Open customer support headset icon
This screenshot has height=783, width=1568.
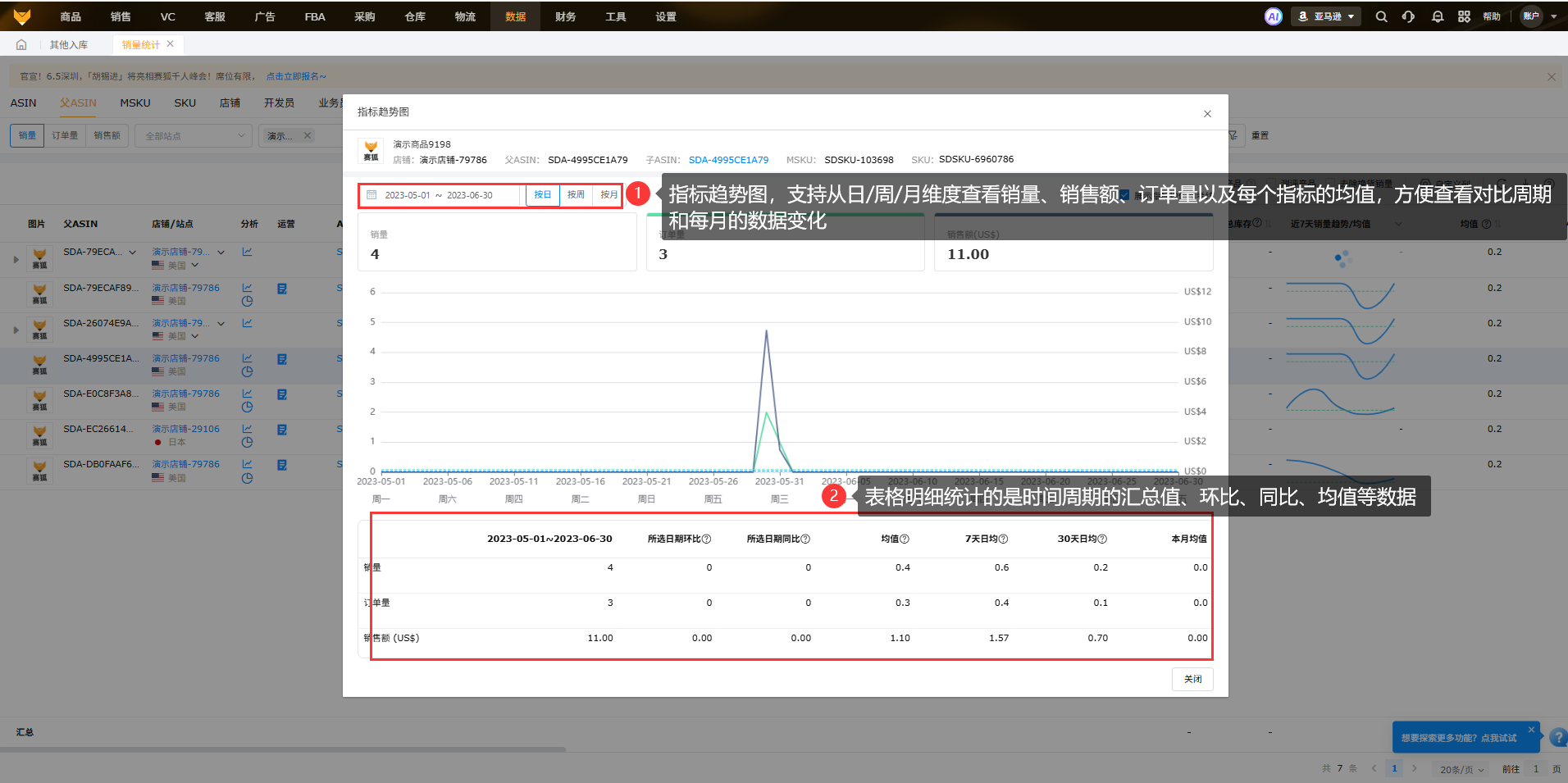click(x=1408, y=16)
